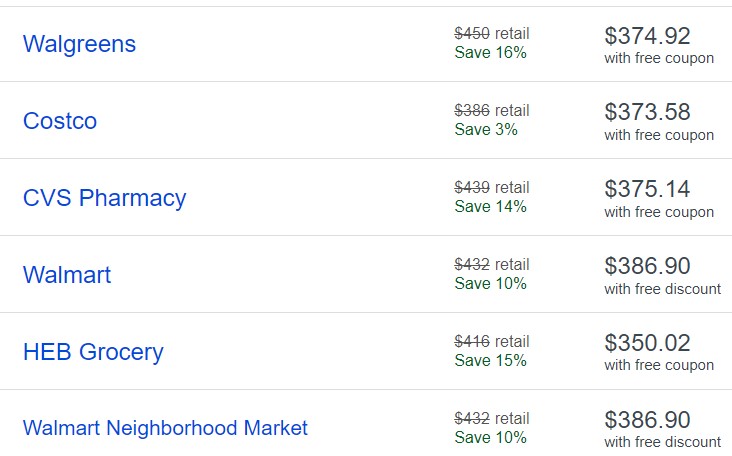Open Walmart Neighborhood Market link

click(x=165, y=428)
